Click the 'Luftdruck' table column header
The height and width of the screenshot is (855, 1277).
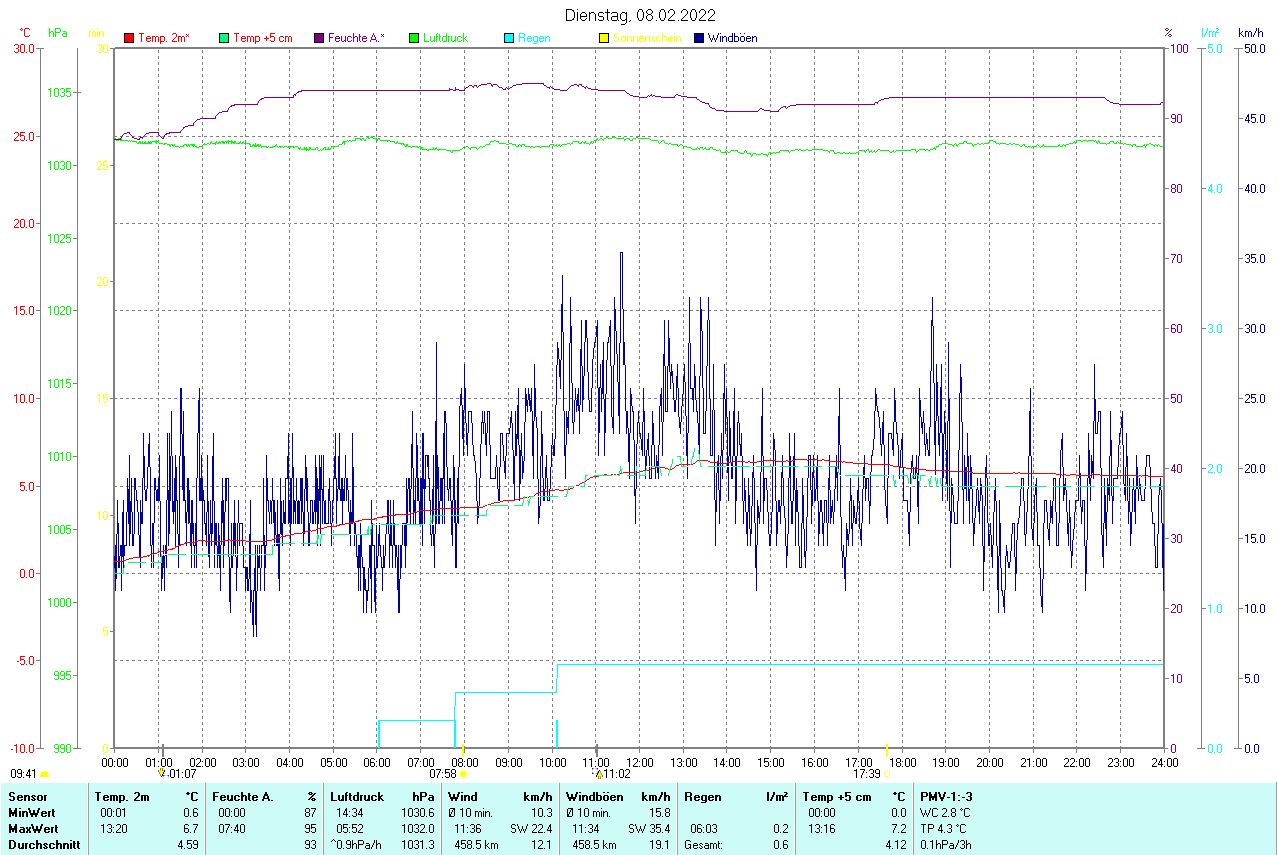357,797
